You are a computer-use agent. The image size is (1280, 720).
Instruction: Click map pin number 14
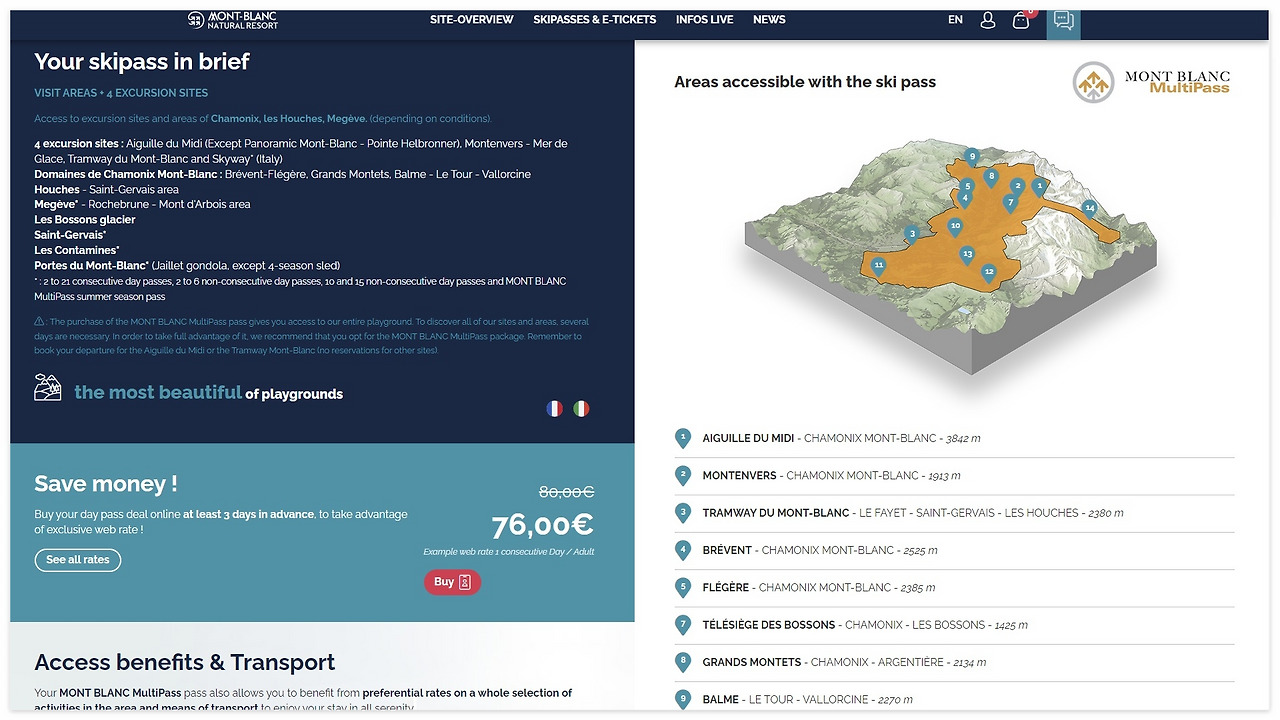(x=1090, y=210)
